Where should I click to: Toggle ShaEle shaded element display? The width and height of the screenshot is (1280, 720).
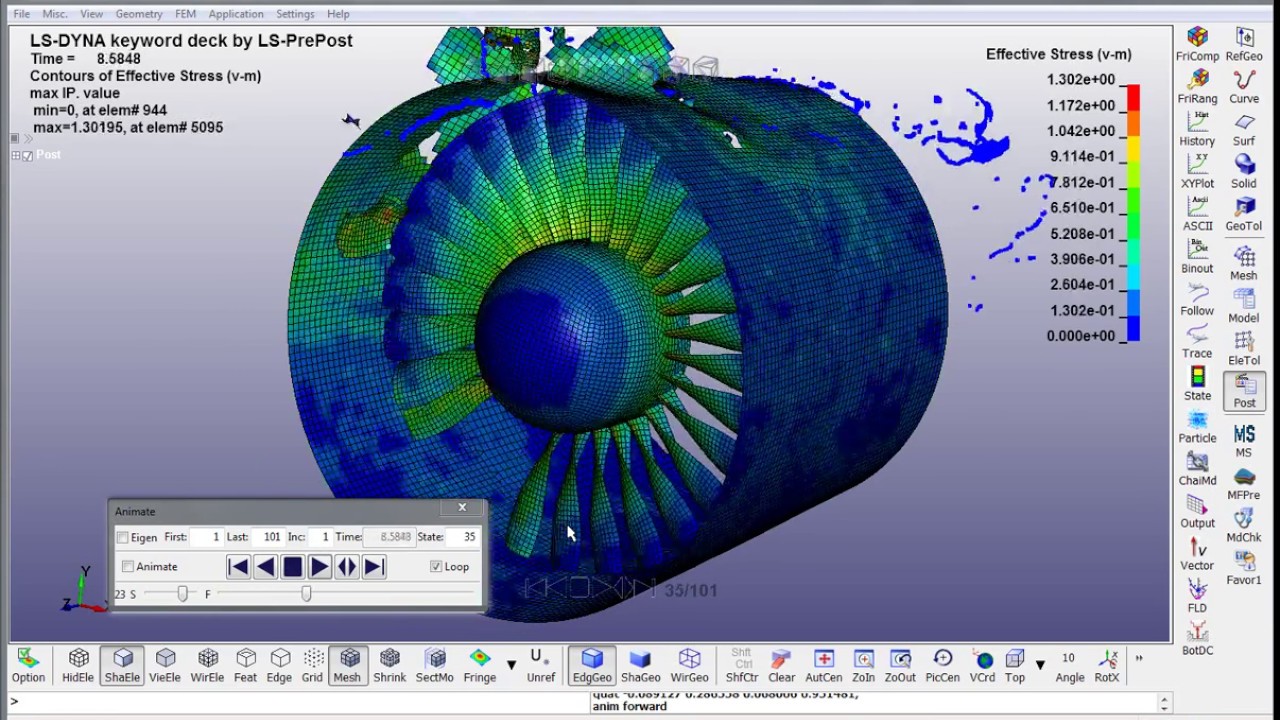click(122, 666)
